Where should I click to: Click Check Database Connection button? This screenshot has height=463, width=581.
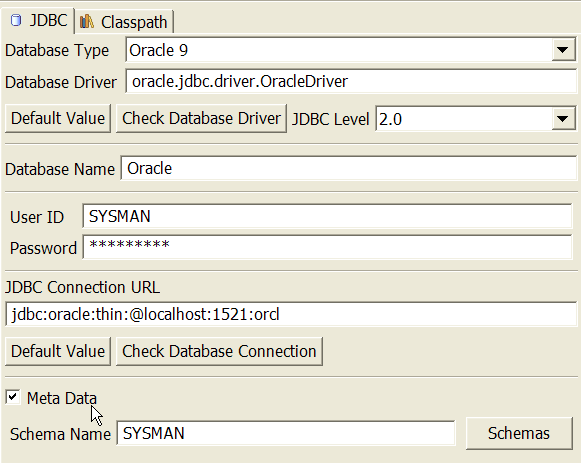219,351
